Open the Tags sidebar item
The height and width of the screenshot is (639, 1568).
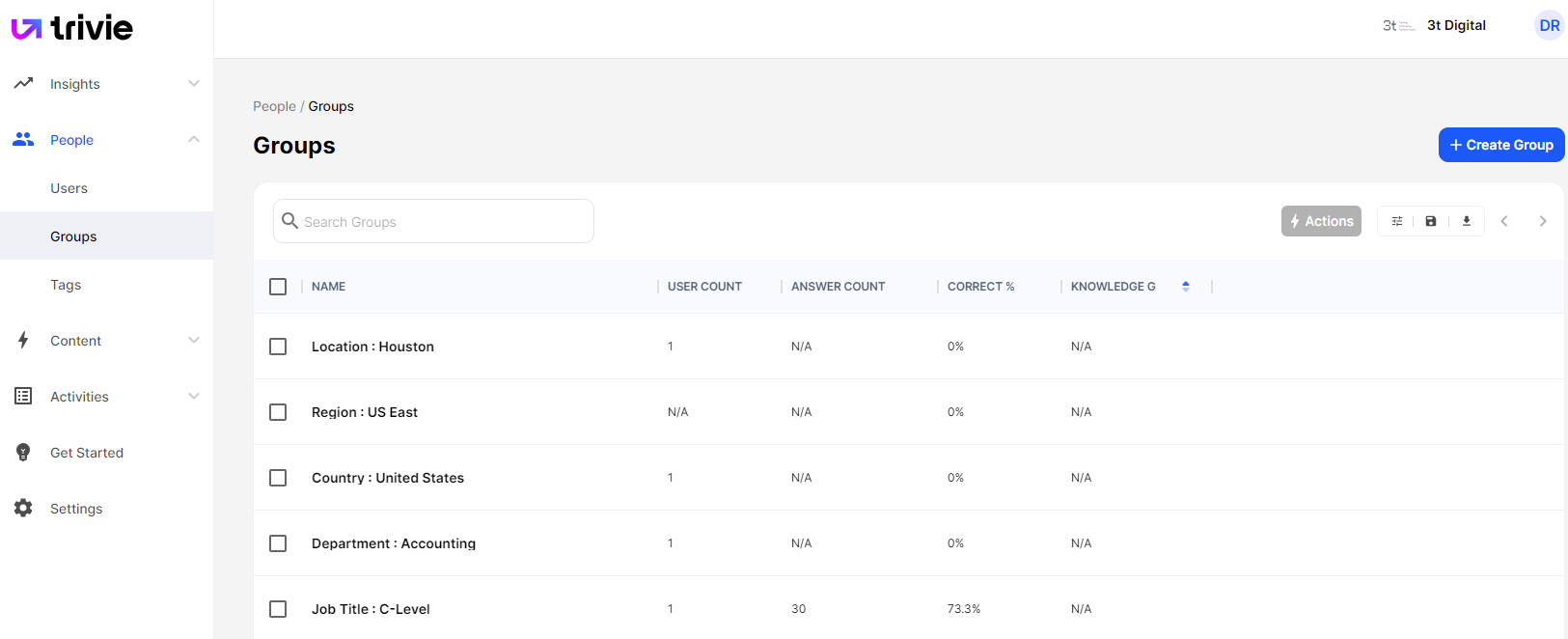[x=66, y=285]
